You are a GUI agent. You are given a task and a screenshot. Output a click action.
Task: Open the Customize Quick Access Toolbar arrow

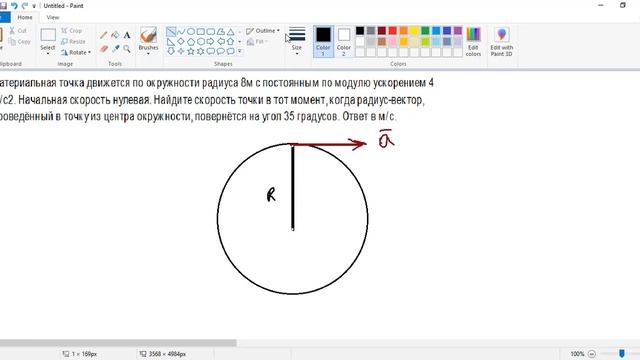pyautogui.click(x=34, y=6)
